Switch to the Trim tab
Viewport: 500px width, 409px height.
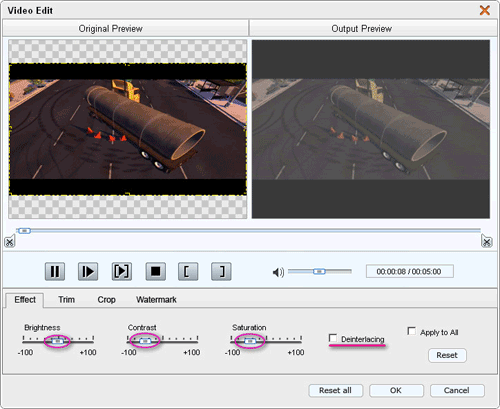(x=67, y=300)
